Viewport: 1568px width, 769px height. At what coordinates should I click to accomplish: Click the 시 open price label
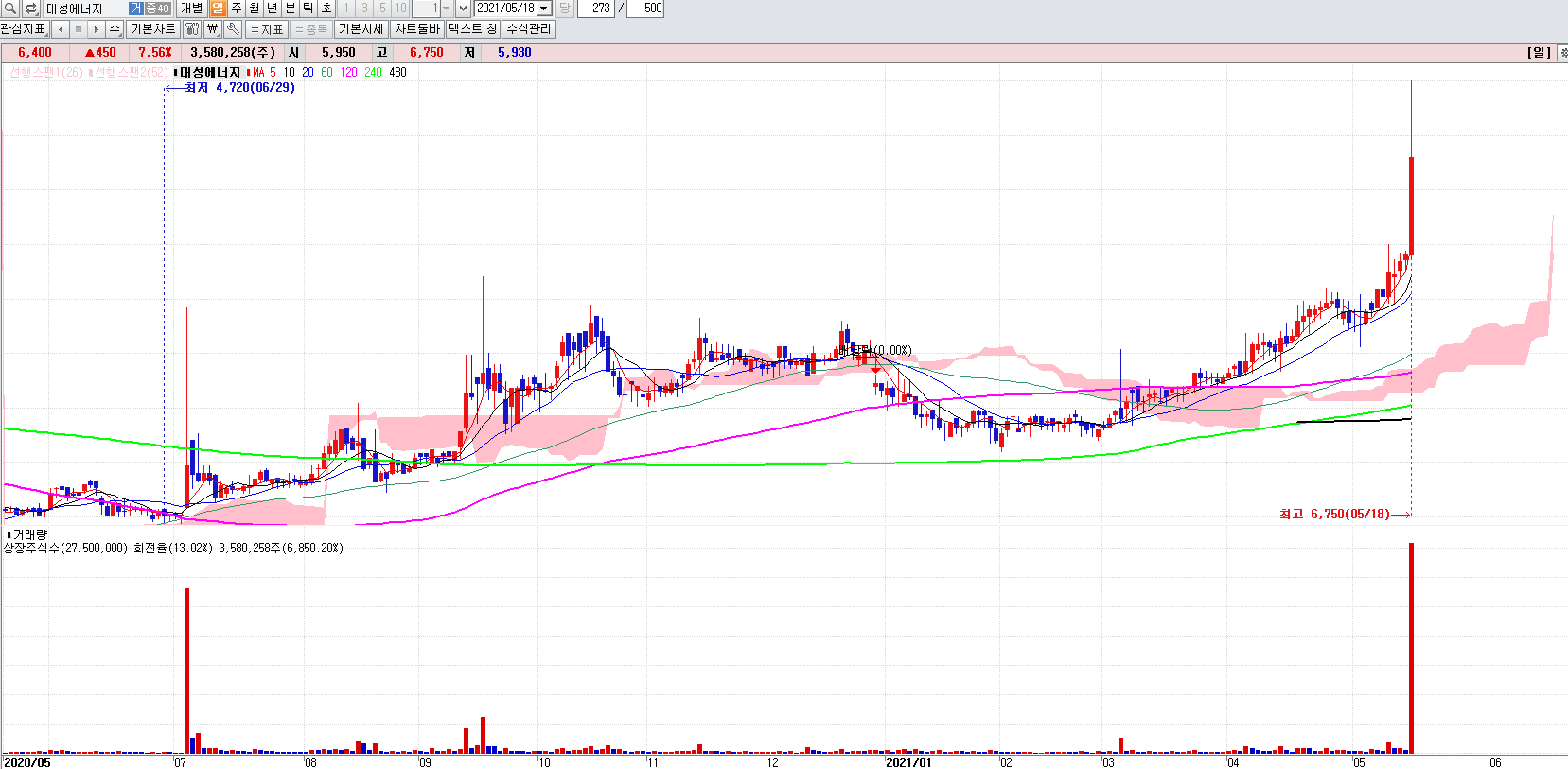(294, 53)
